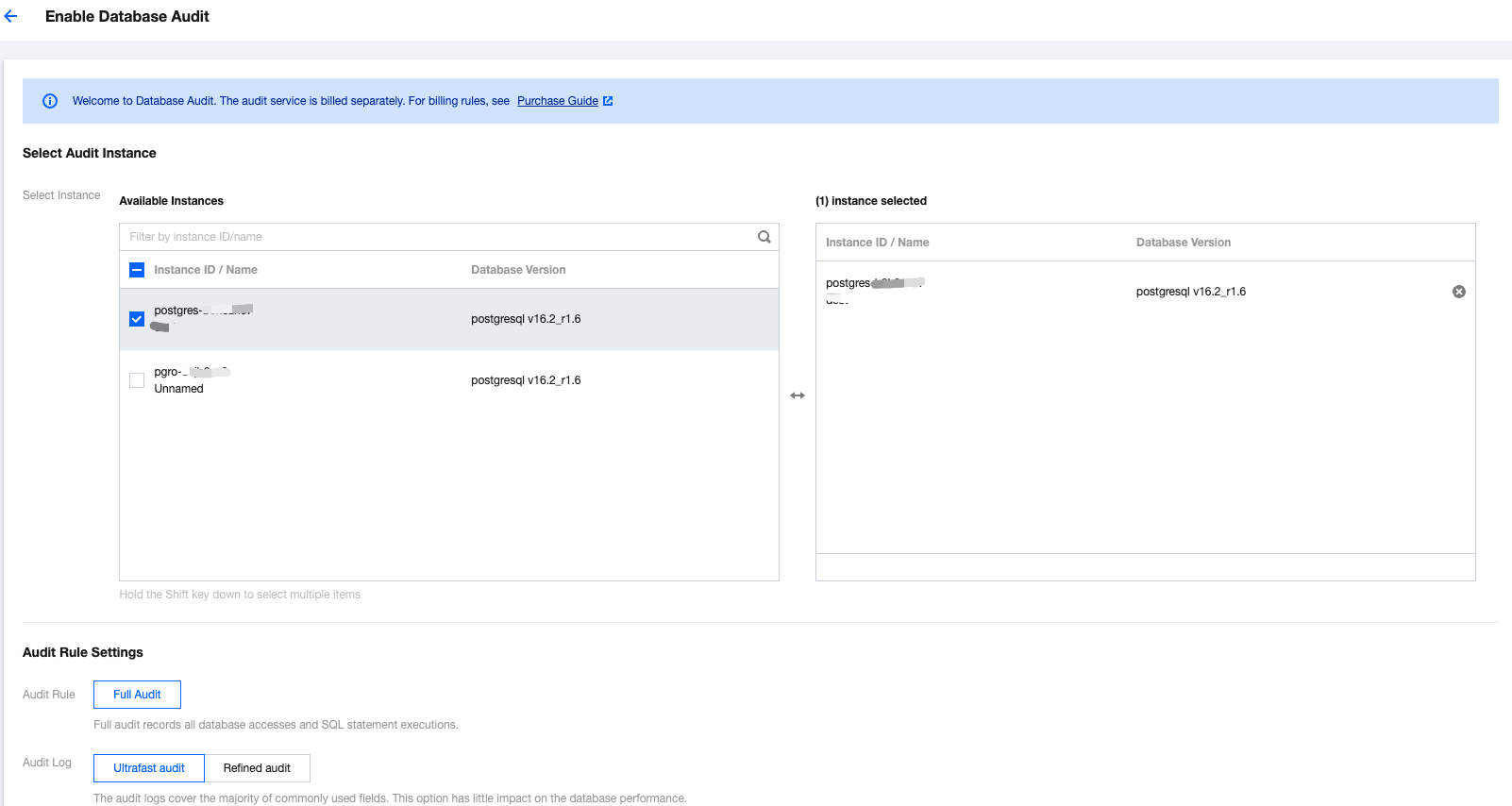1512x806 pixels.
Task: Click the Database Version header in available list
Action: [518, 270]
